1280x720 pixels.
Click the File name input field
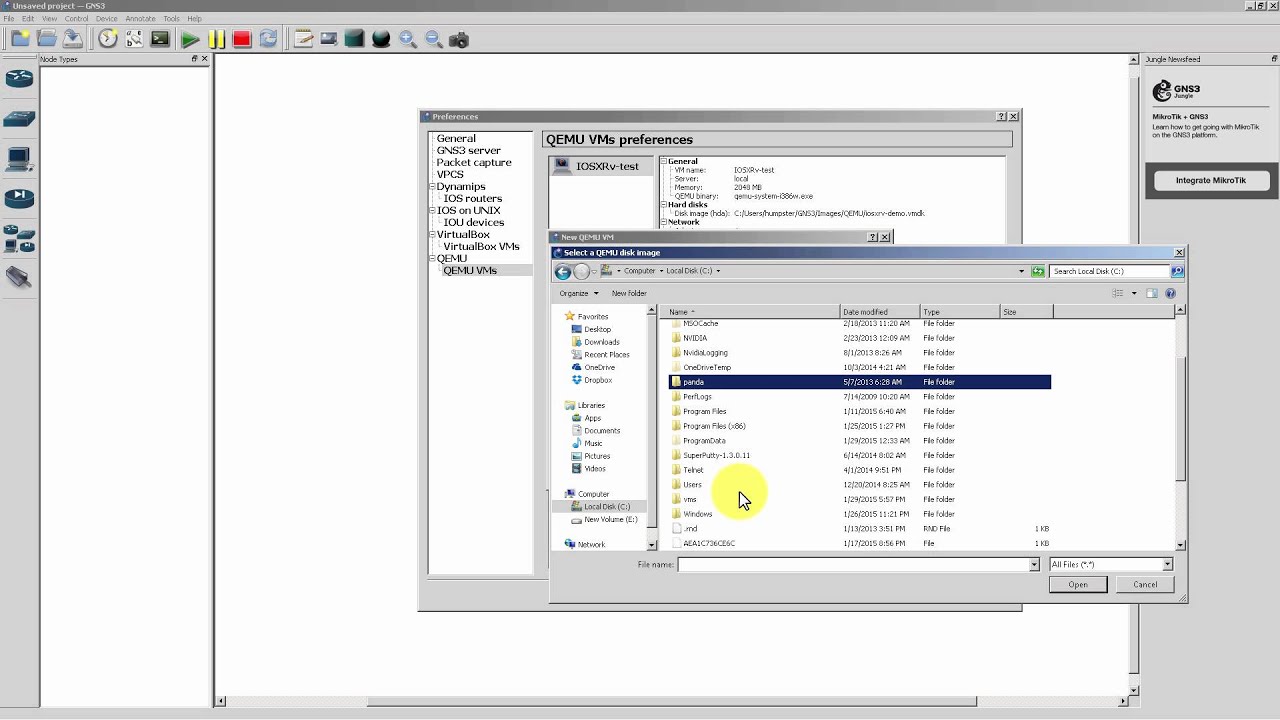coord(855,565)
